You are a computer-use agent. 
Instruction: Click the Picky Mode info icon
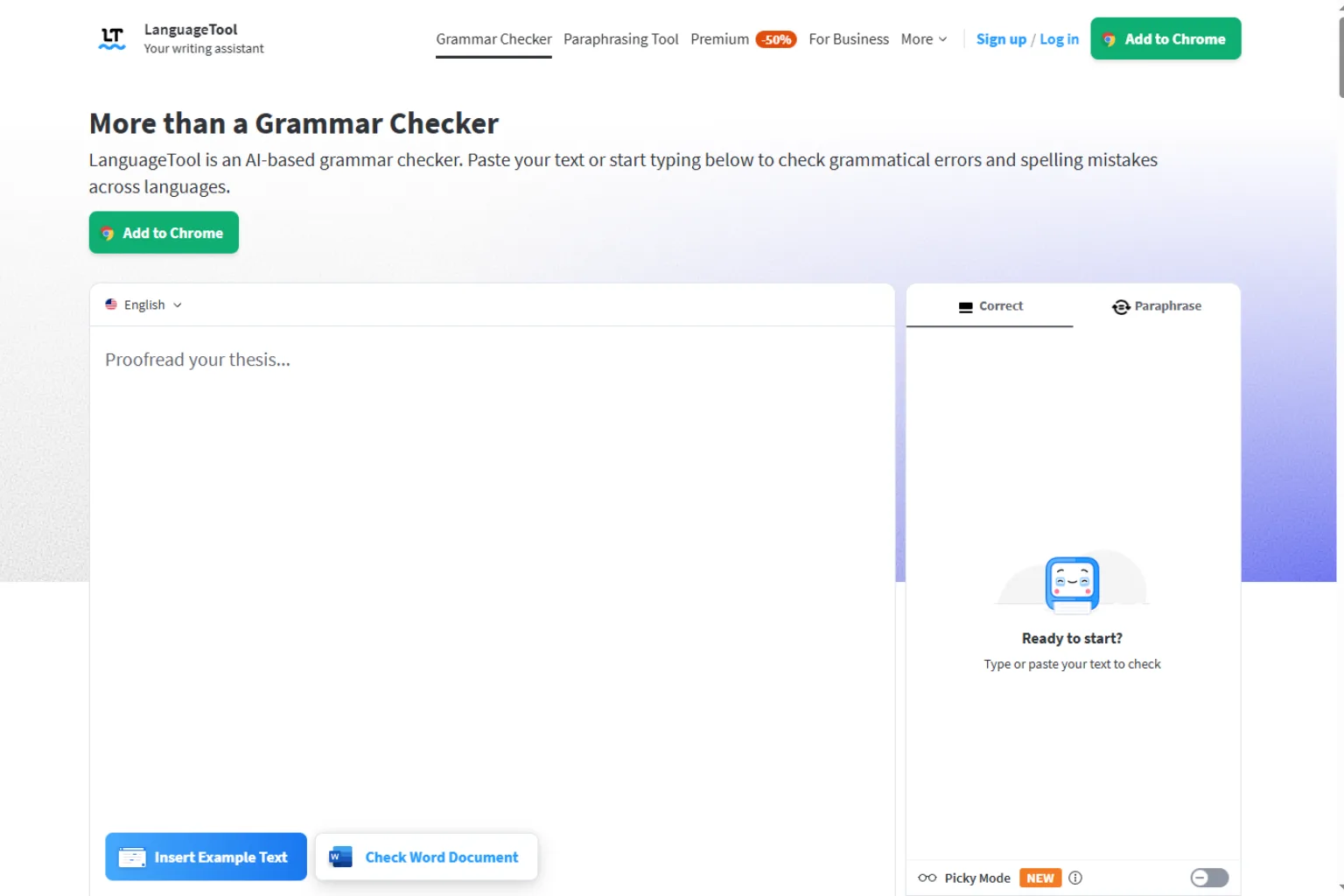[1075, 878]
